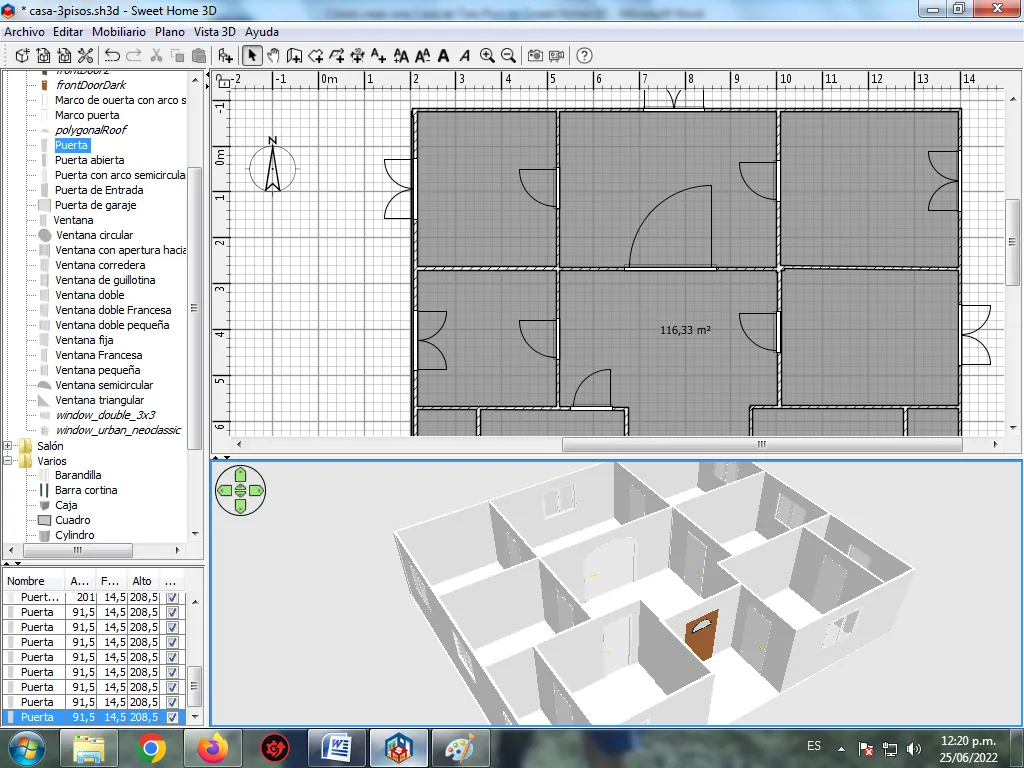The image size is (1024, 768).
Task: Zoom out of the plan
Action: coord(507,56)
